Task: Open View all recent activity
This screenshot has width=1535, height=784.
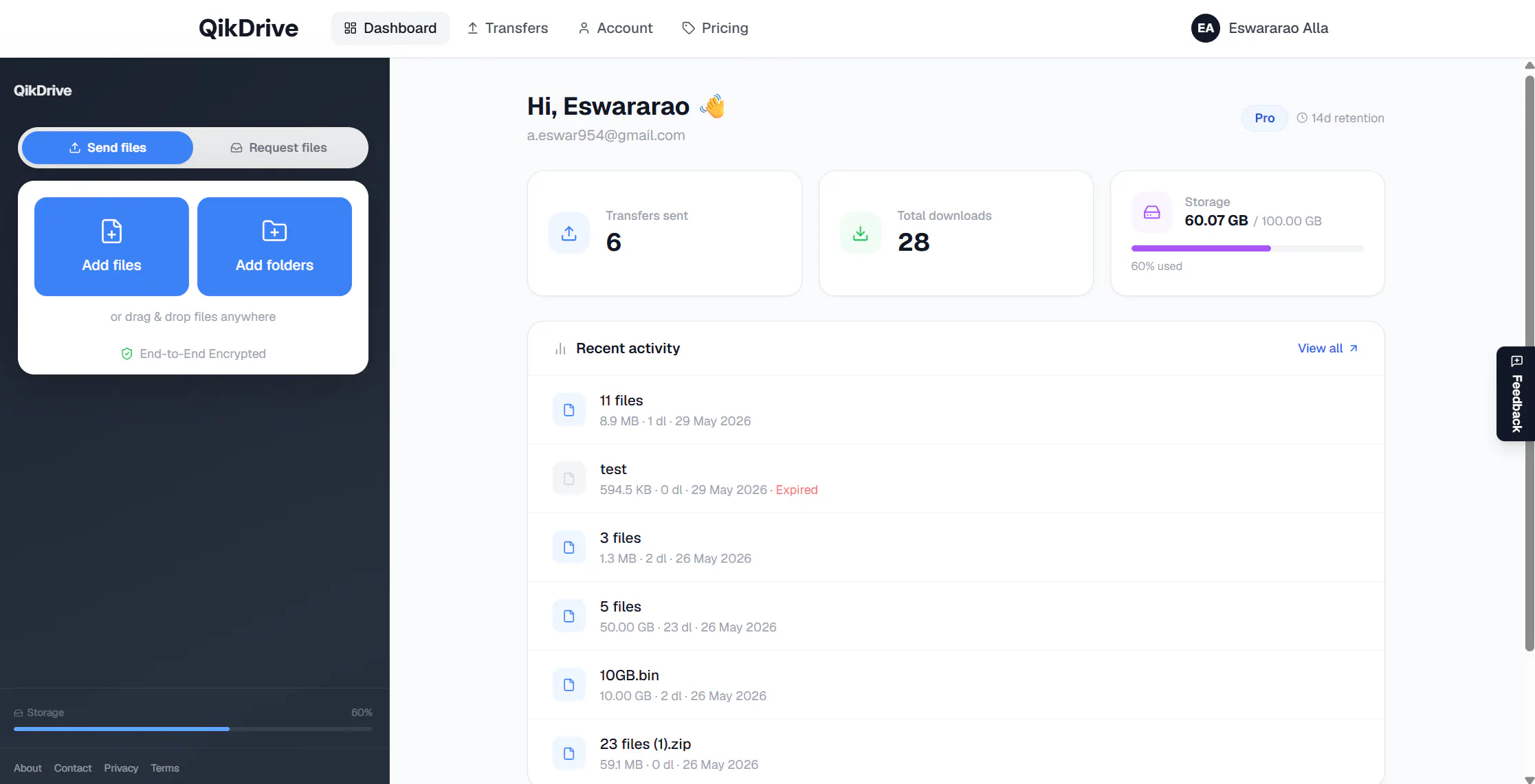Action: pos(1327,348)
